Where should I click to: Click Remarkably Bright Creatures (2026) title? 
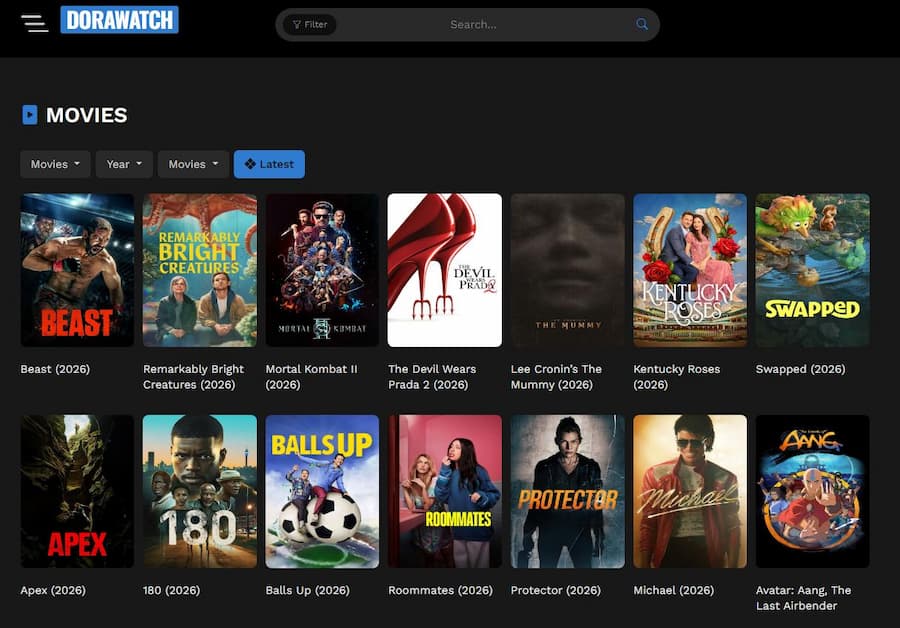coord(193,377)
